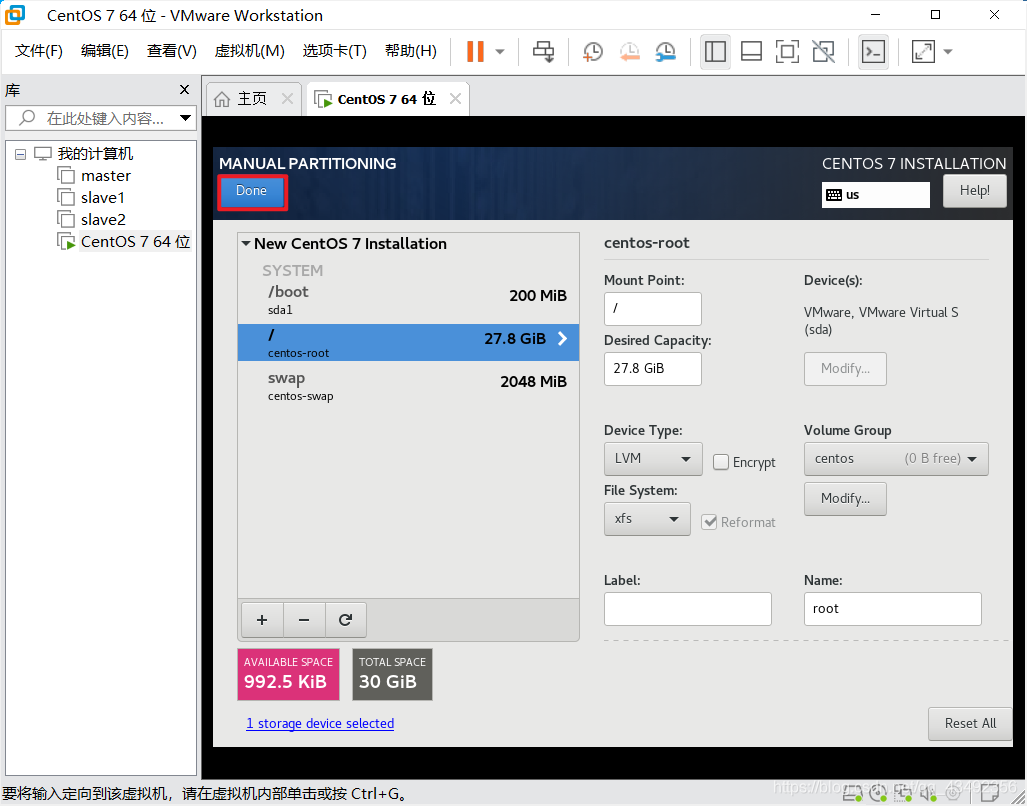
Task: Select the / centos-root partition row
Action: pyautogui.click(x=408, y=342)
